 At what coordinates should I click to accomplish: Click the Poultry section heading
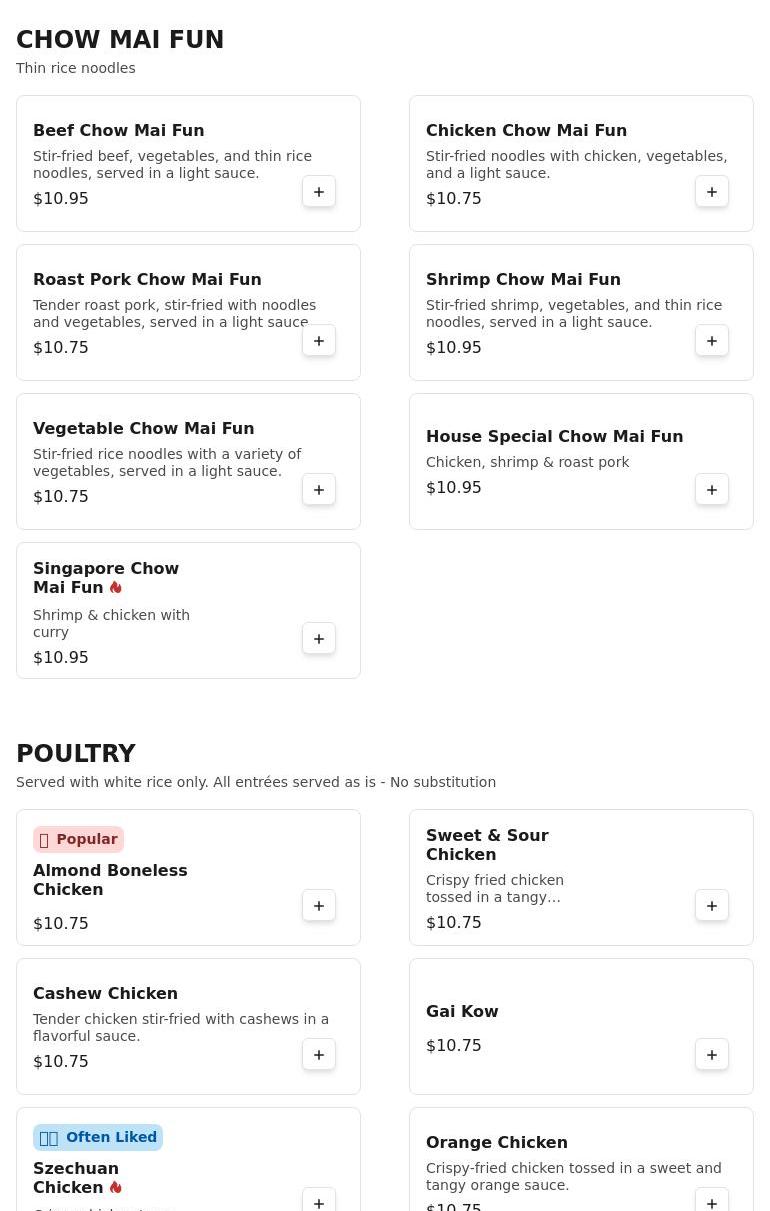click(76, 754)
